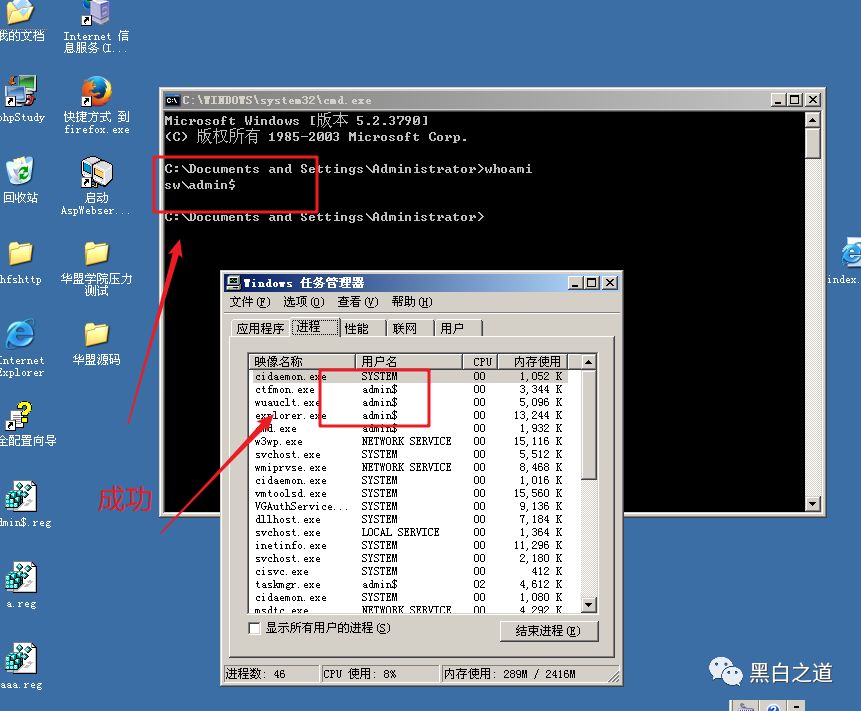Switch to the 用户 tab

tap(458, 328)
